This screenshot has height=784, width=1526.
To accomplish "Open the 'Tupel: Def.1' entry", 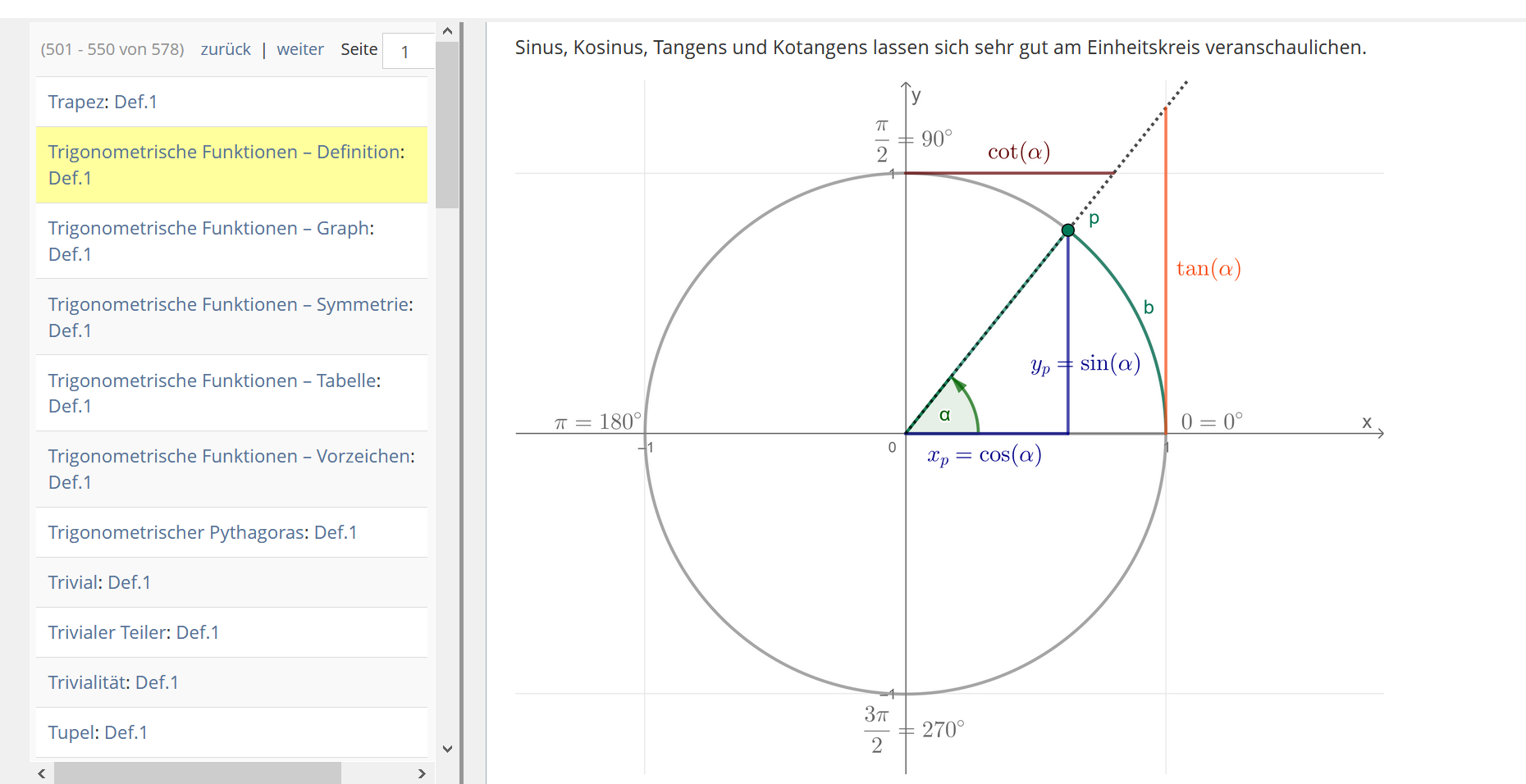I will pyautogui.click(x=98, y=732).
